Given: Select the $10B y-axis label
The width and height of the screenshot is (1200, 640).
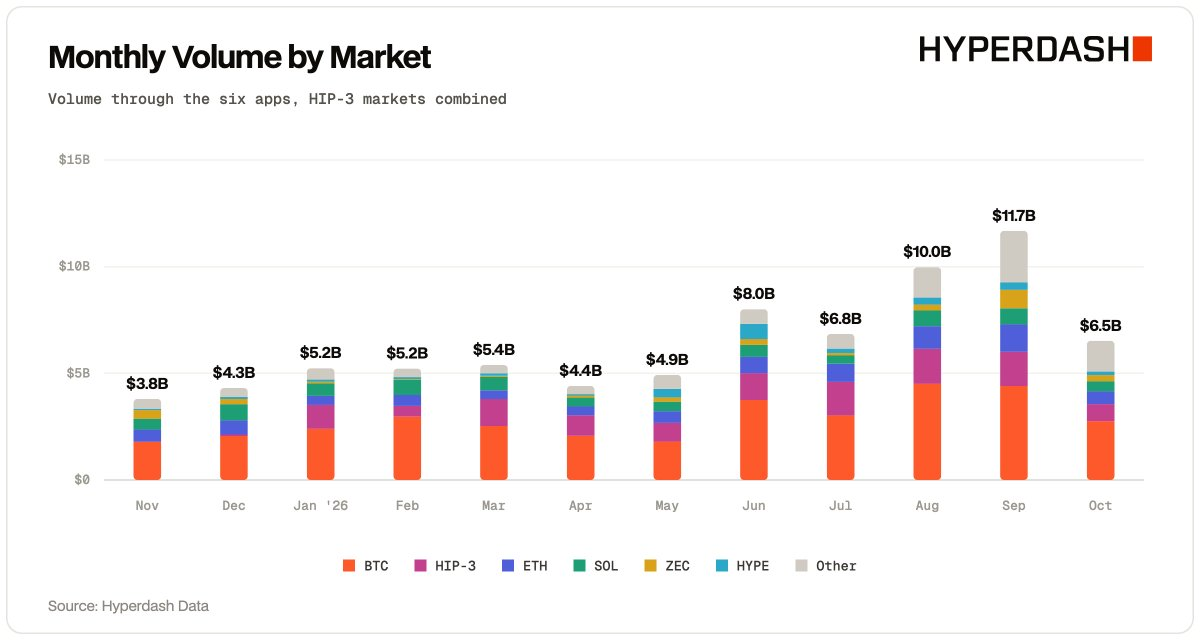Looking at the screenshot, I should (x=73, y=267).
